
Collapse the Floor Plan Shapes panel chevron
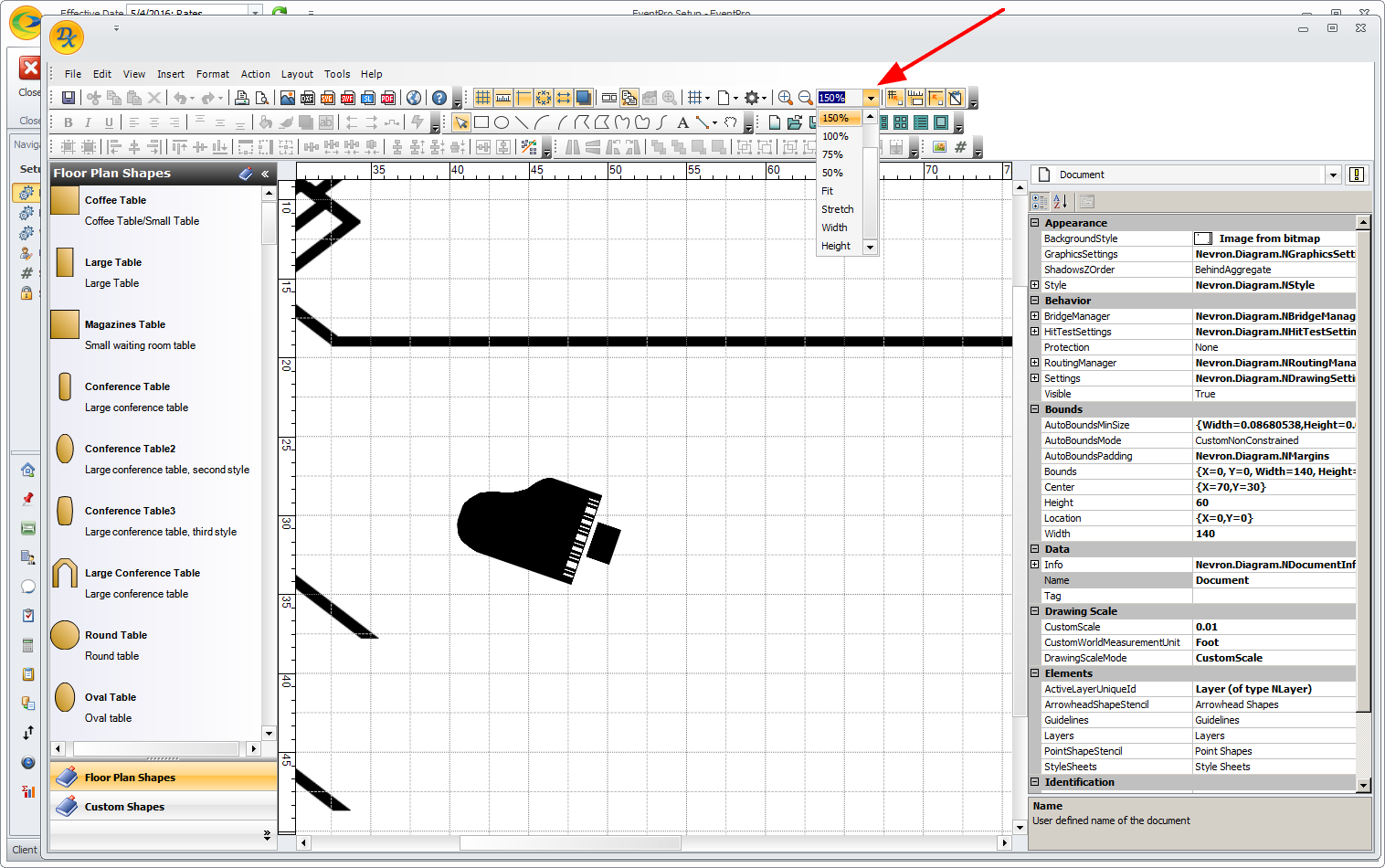point(265,174)
